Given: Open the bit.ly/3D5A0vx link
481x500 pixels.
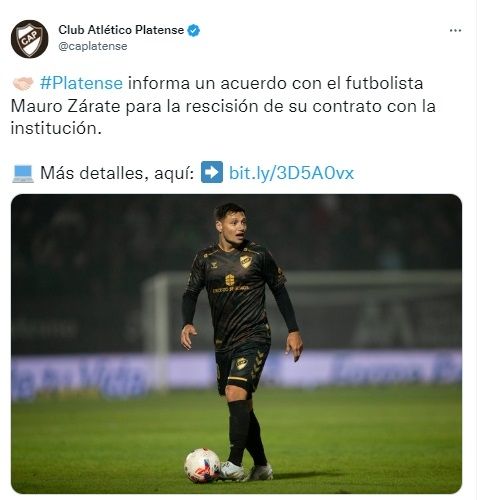Looking at the screenshot, I should pos(291,173).
